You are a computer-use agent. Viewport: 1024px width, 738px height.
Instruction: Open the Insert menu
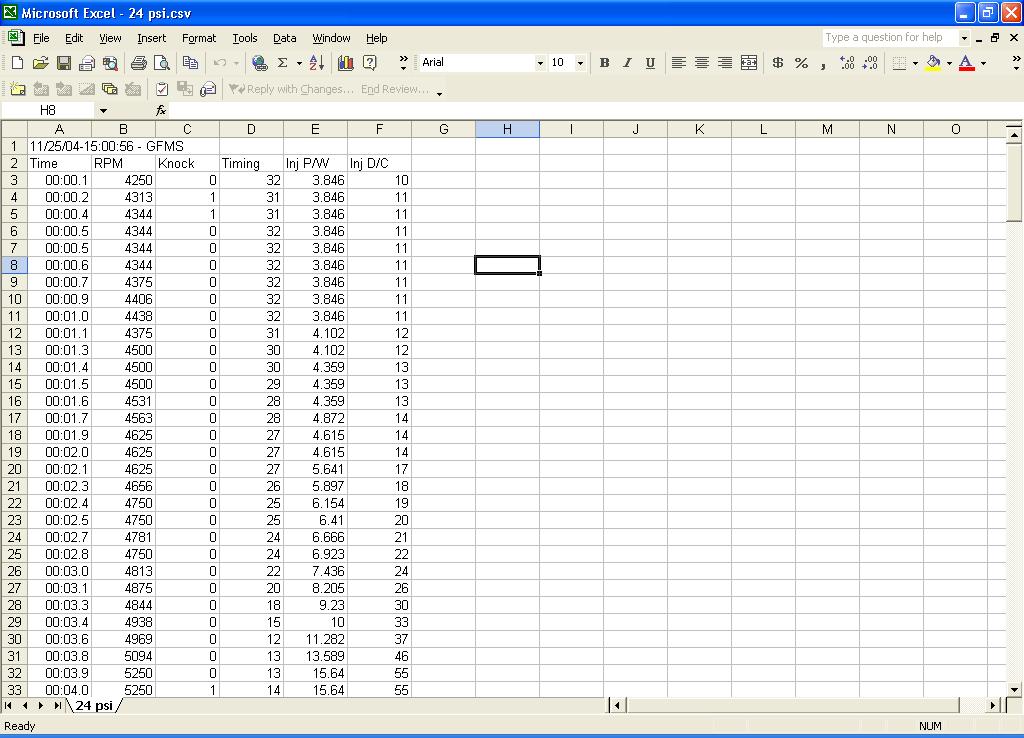point(152,38)
